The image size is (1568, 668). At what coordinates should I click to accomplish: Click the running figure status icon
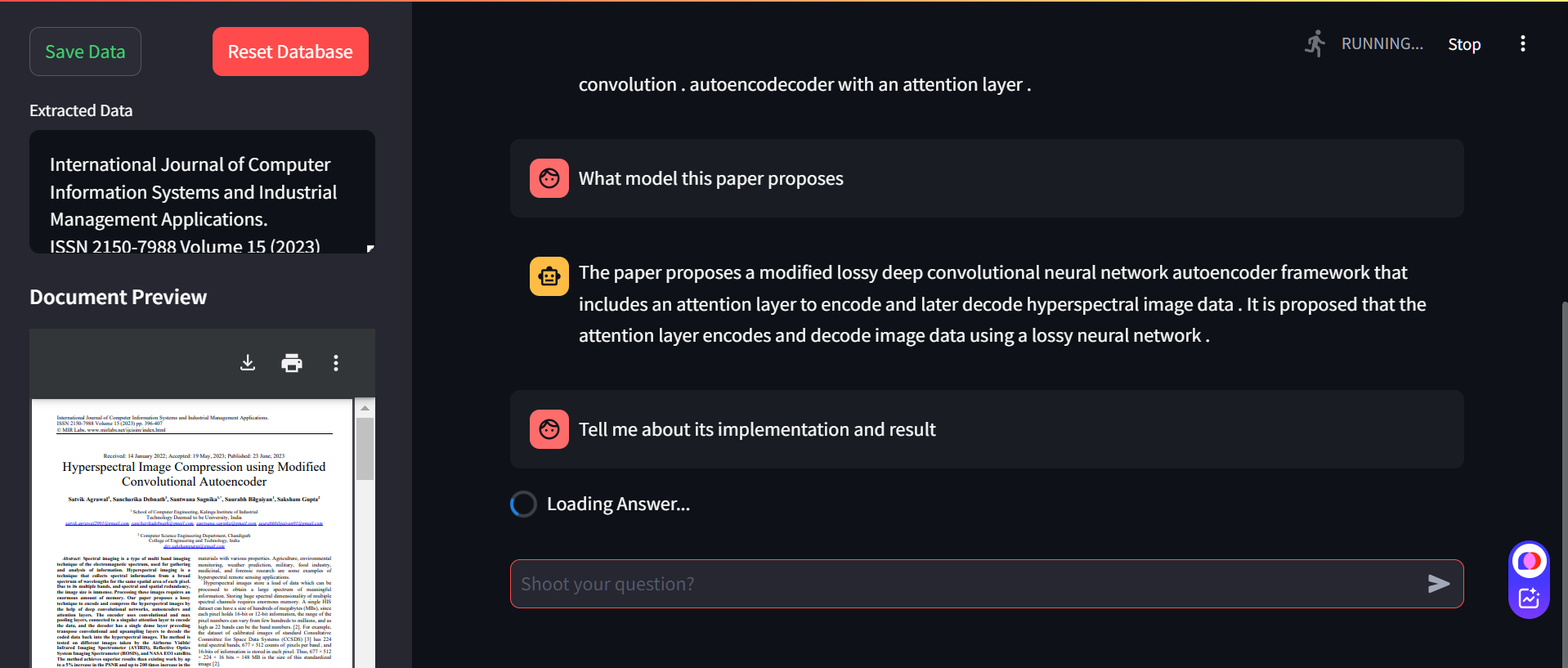pyautogui.click(x=1315, y=43)
